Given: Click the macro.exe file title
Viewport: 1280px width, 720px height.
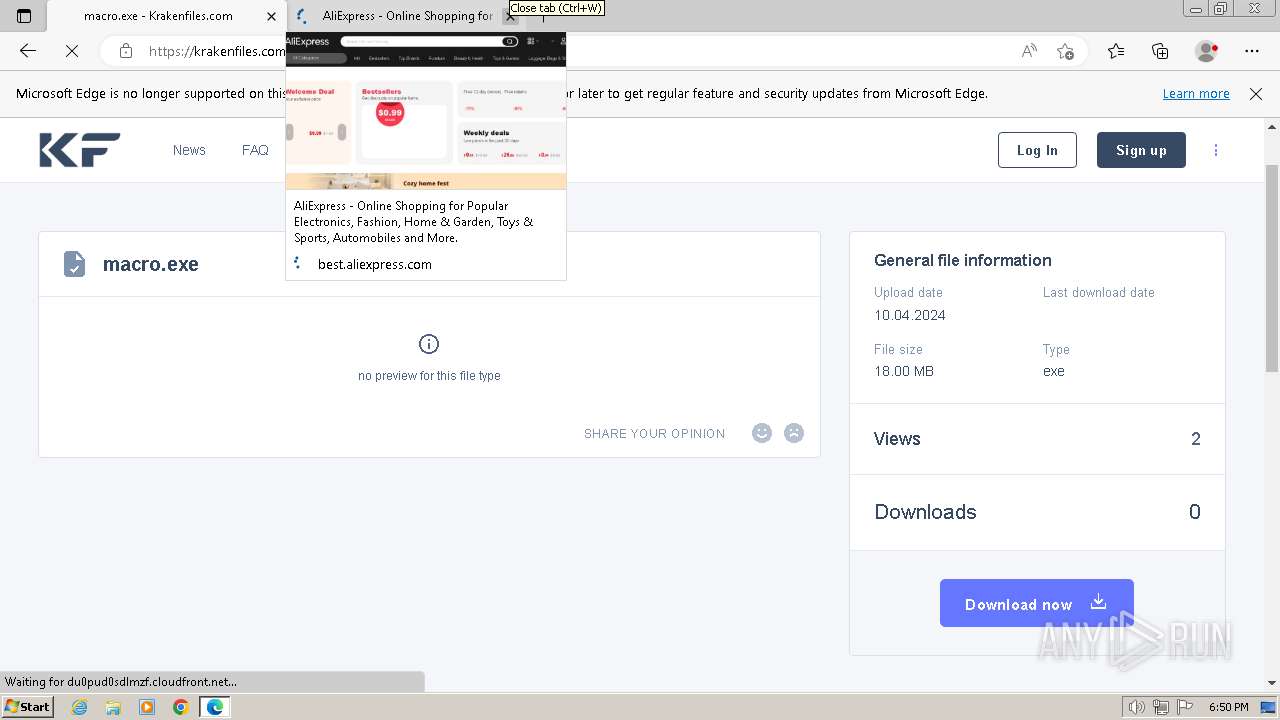Looking at the screenshot, I should point(151,264).
